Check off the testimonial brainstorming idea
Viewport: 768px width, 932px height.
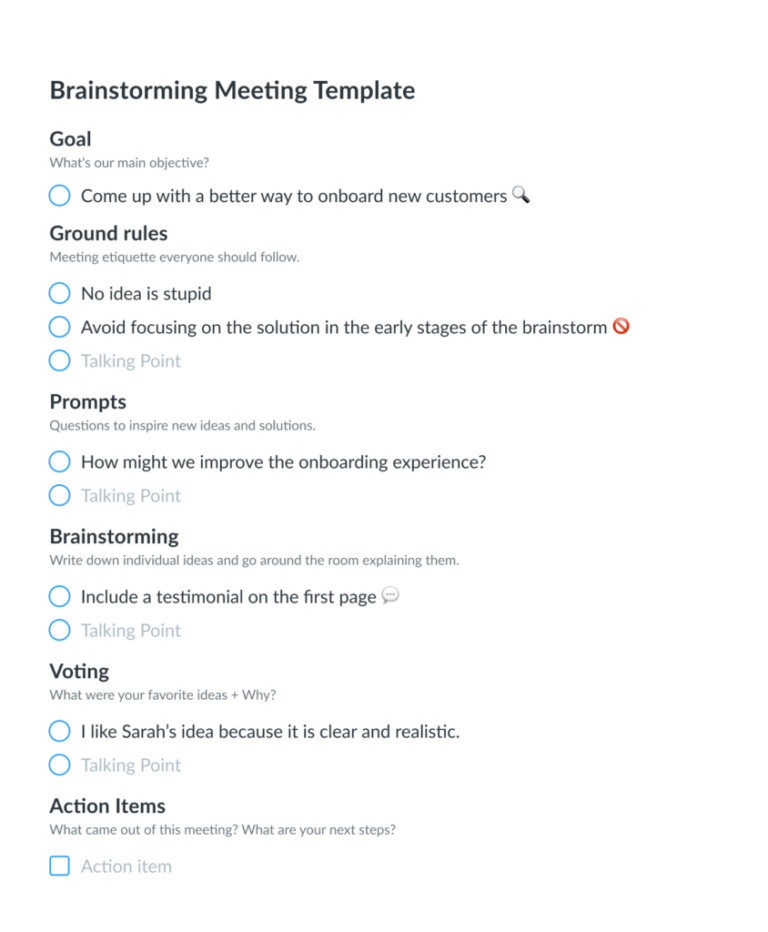59,596
